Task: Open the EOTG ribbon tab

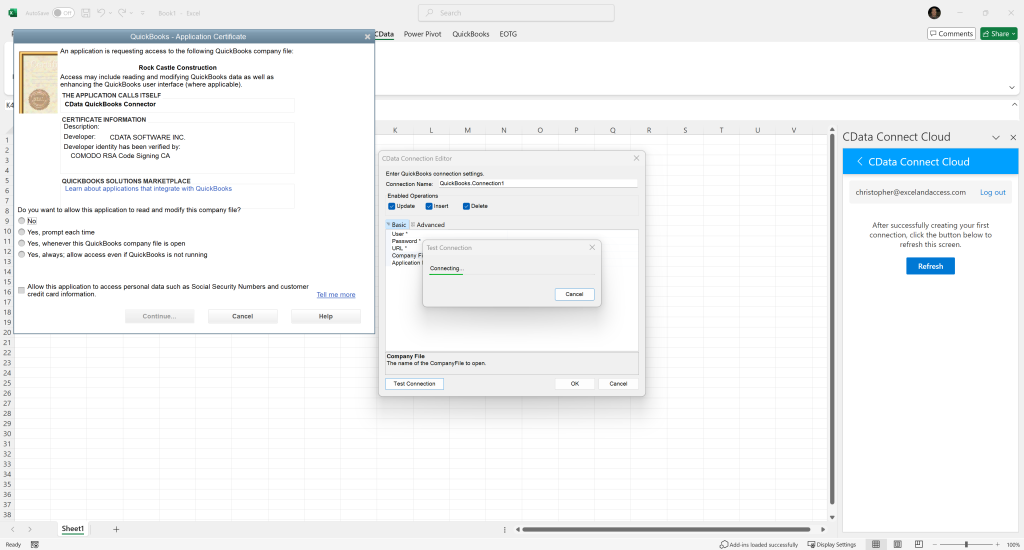Action: coord(508,34)
